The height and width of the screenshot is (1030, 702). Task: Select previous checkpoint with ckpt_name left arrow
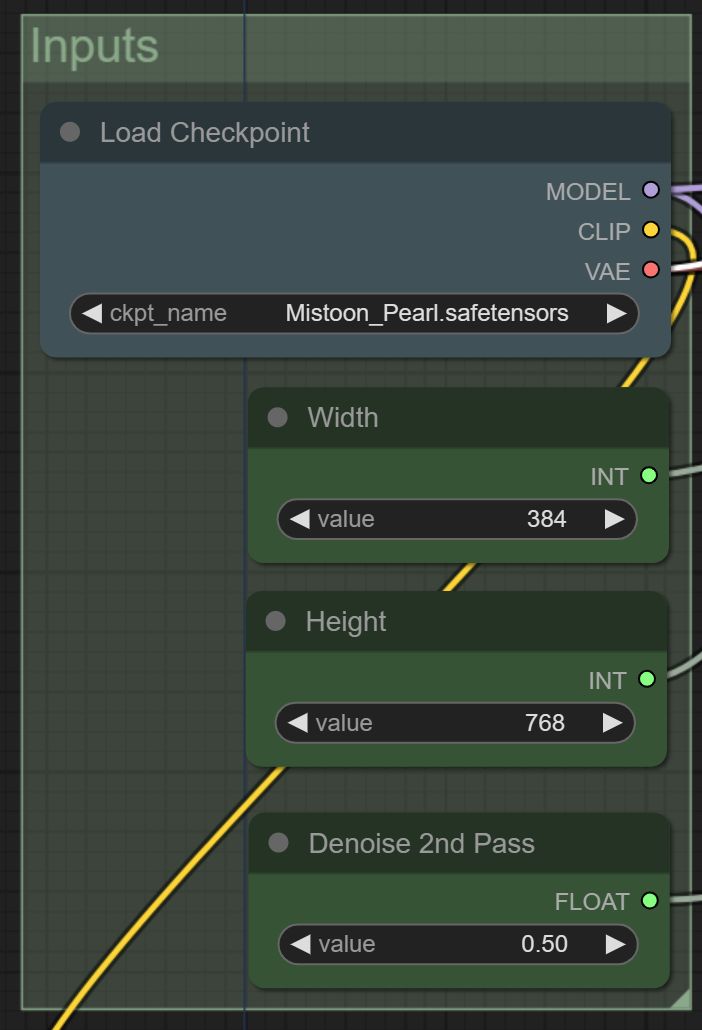[x=92, y=313]
